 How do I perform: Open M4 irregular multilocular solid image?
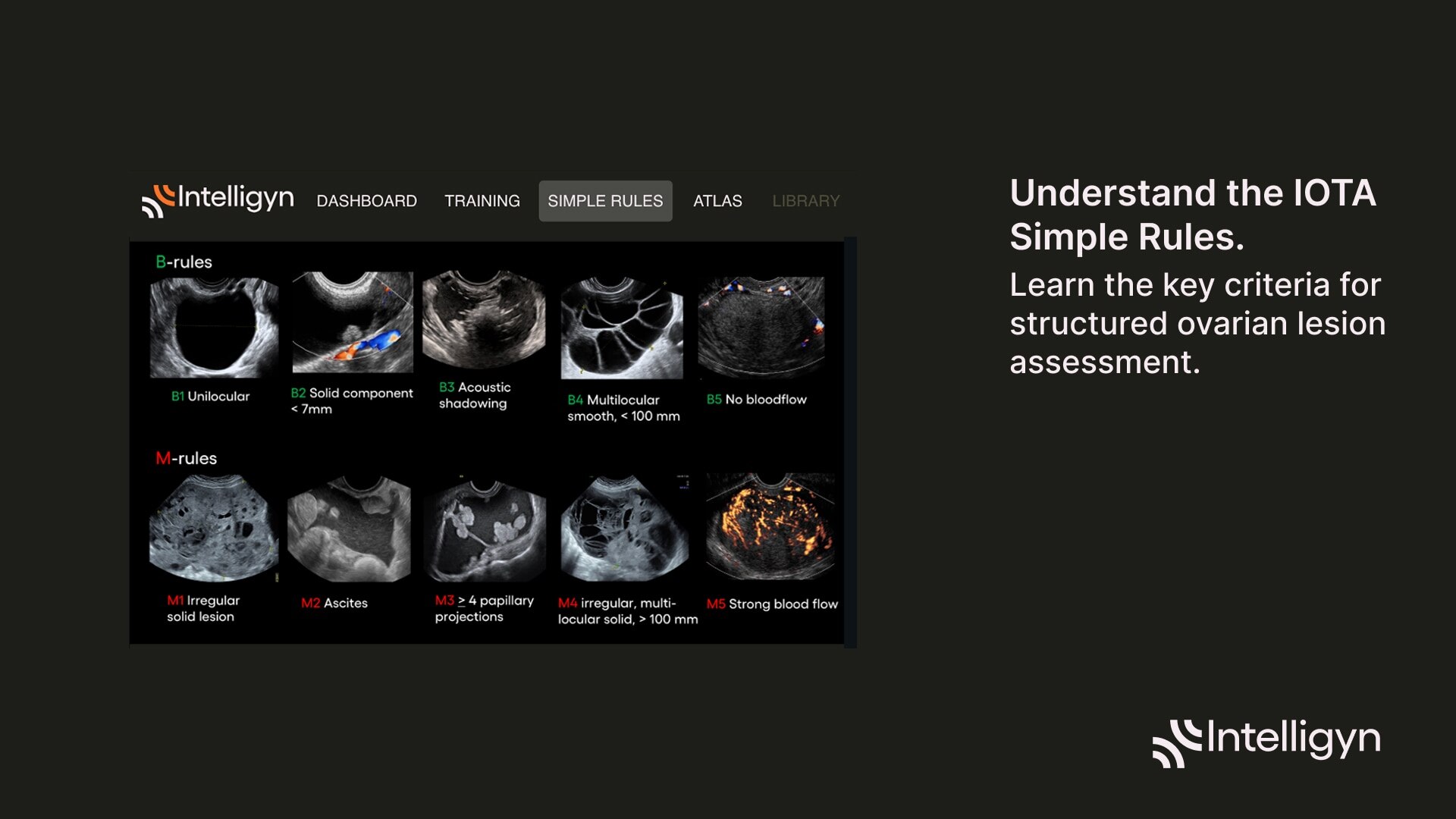click(624, 529)
